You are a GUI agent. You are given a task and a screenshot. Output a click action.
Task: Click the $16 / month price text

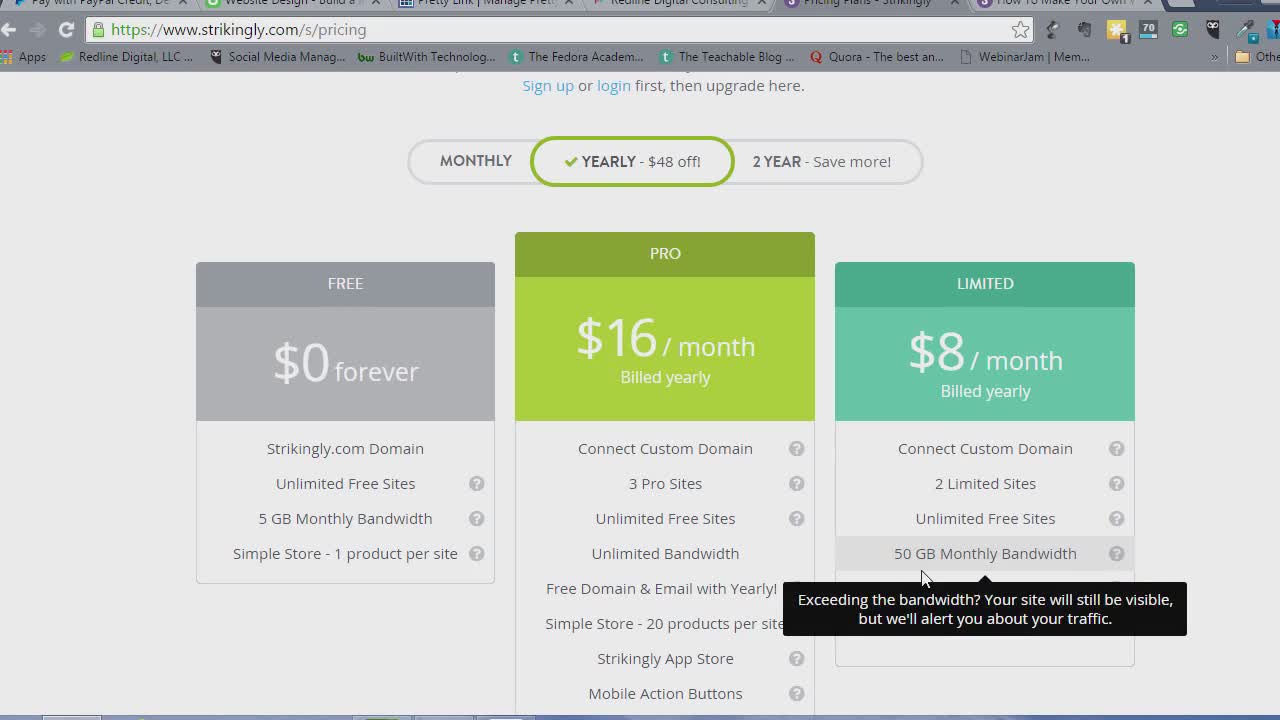(665, 339)
